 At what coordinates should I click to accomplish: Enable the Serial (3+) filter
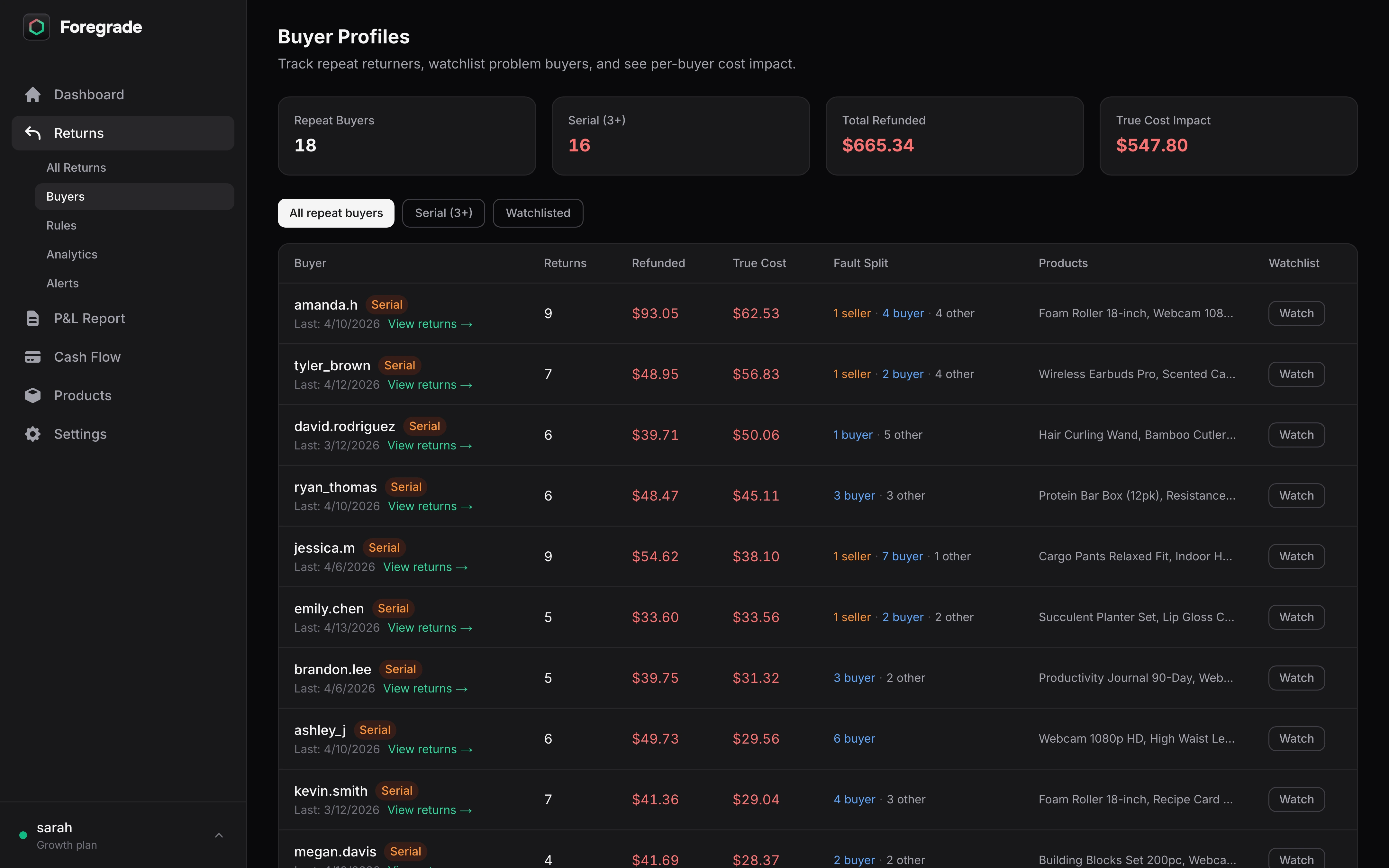(443, 212)
